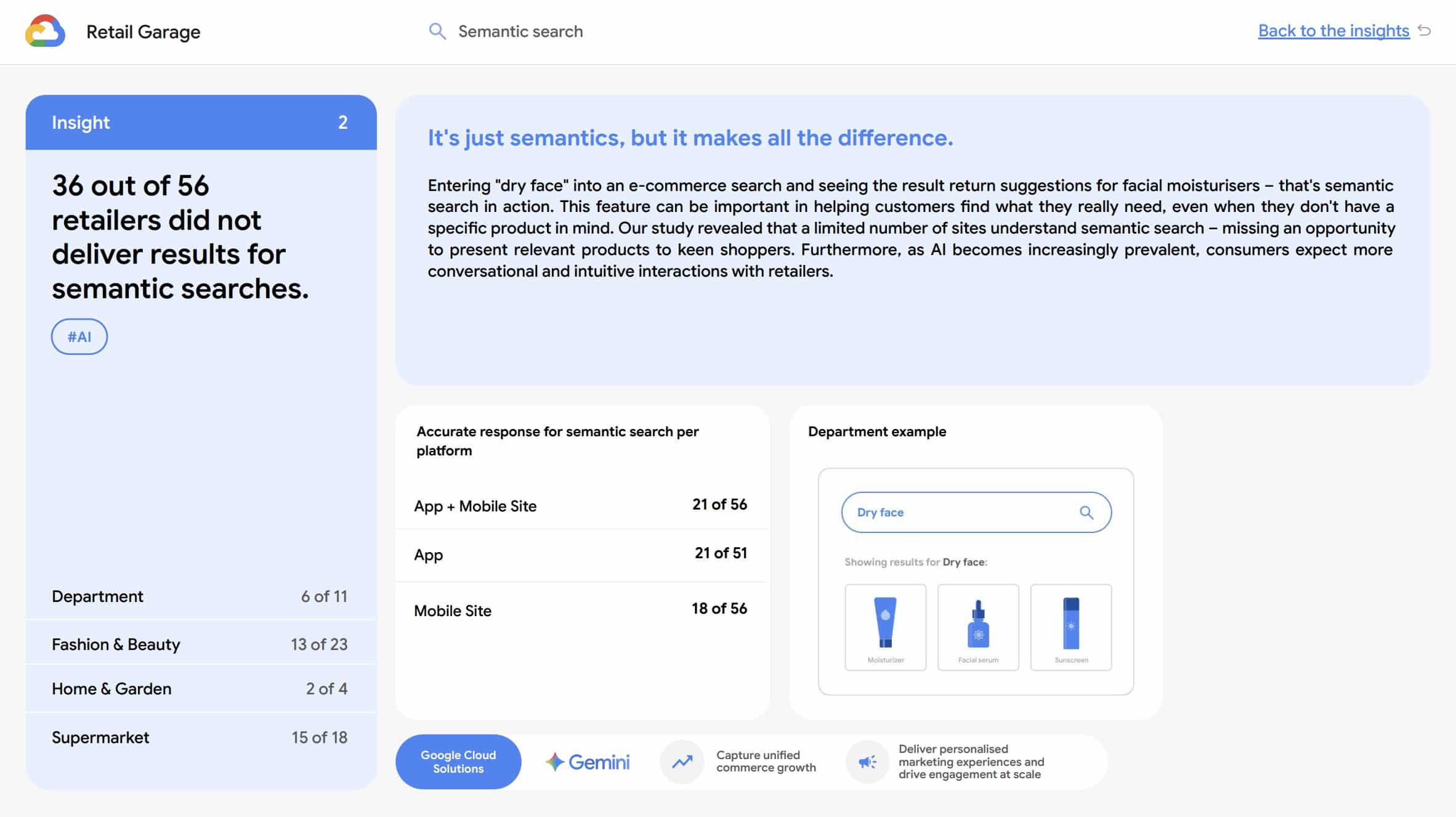Select the Sunscreen product thumbnail
The width and height of the screenshot is (1456, 817).
(x=1071, y=627)
